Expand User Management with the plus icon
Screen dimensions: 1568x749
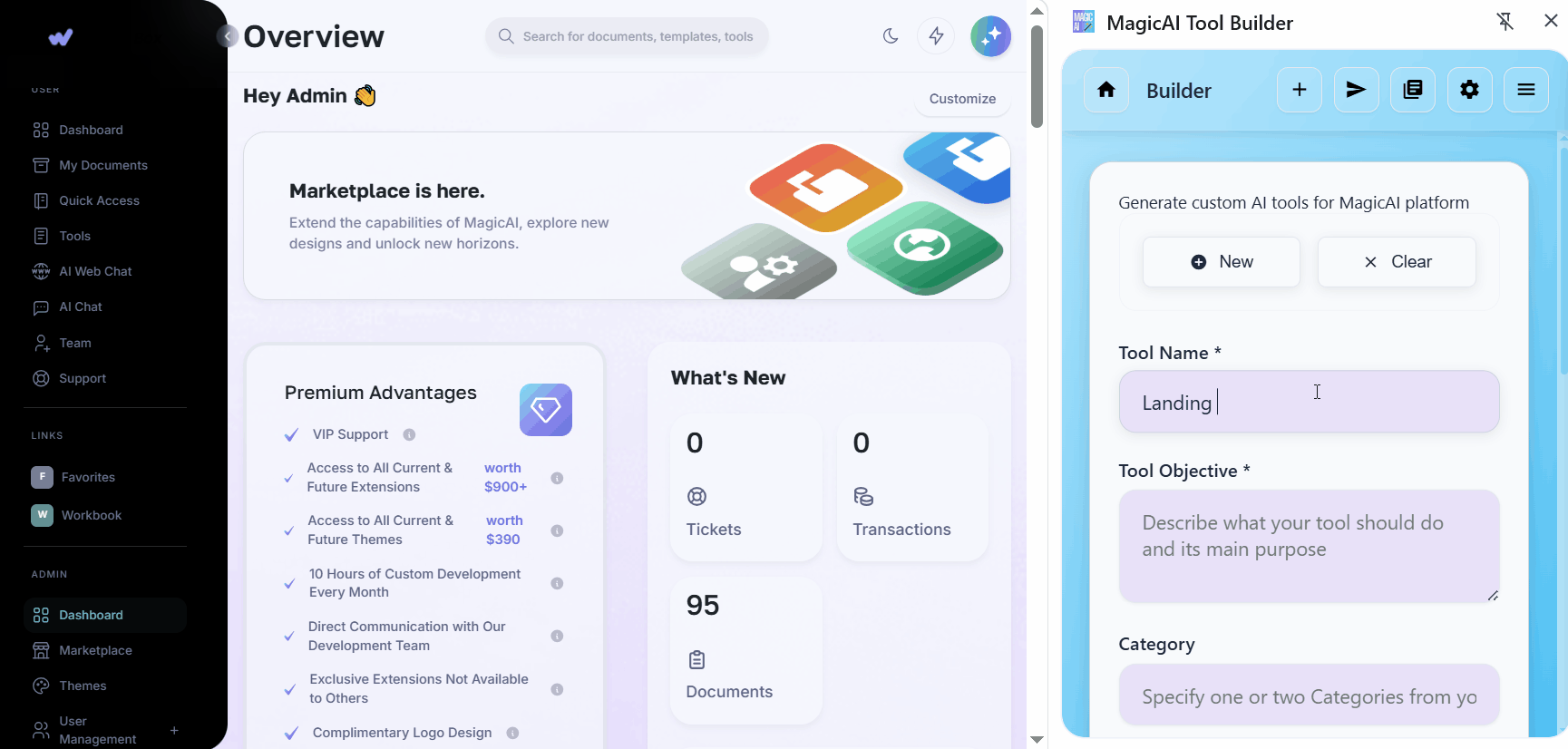pyautogui.click(x=174, y=730)
